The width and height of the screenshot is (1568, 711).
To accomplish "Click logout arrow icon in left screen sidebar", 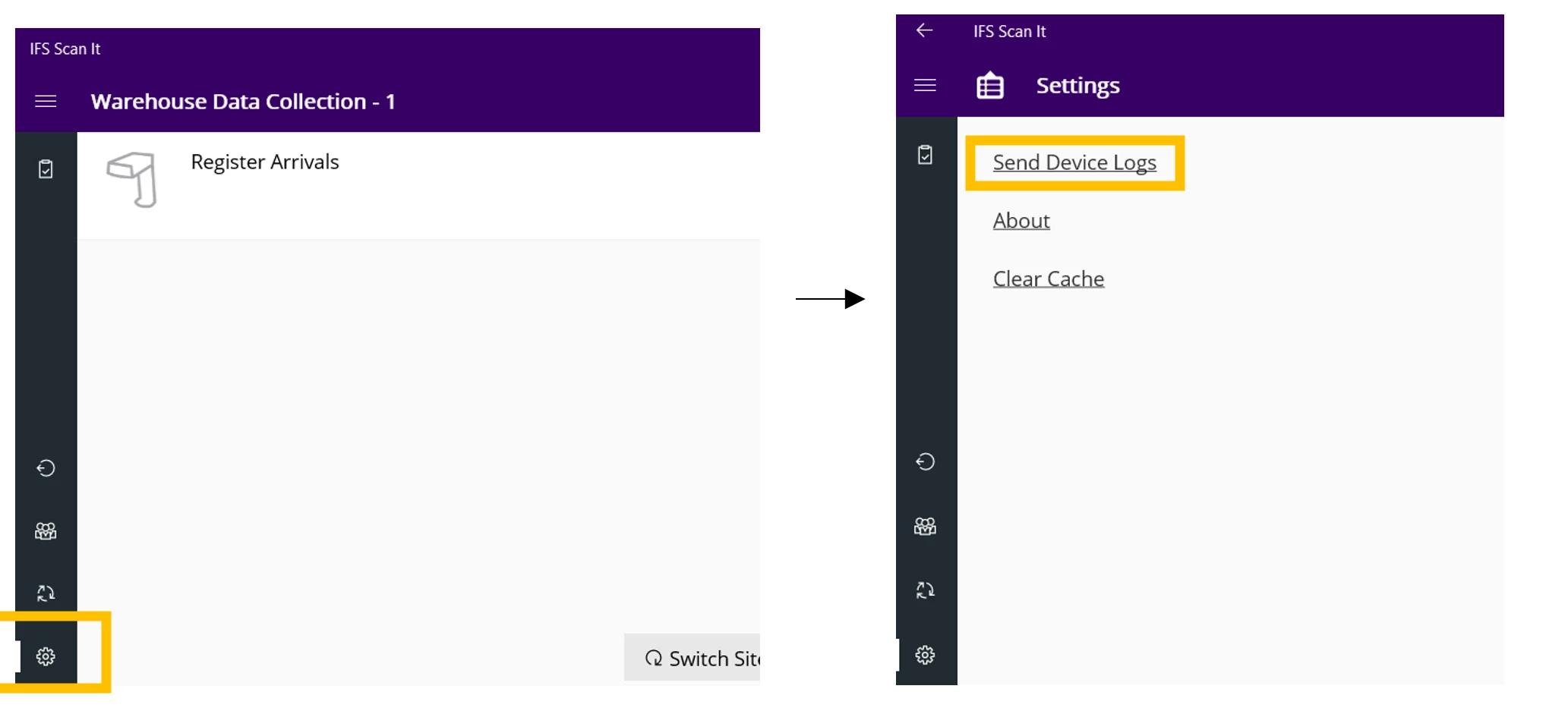I will (x=46, y=467).
